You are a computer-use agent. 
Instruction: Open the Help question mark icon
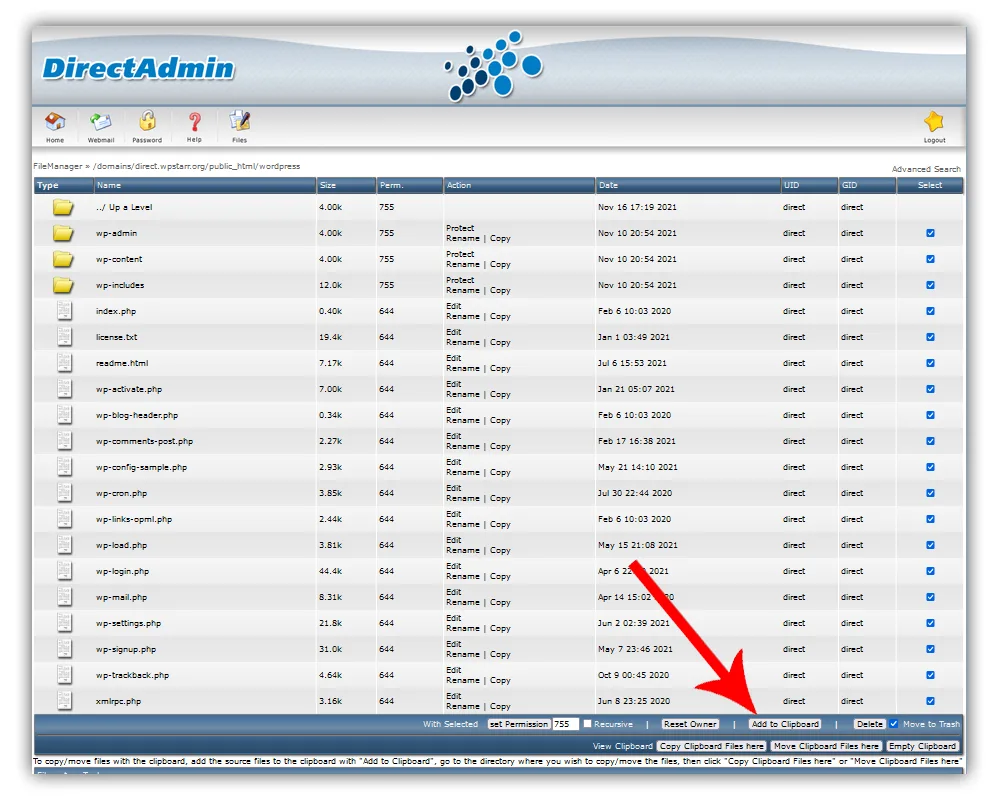coord(195,121)
